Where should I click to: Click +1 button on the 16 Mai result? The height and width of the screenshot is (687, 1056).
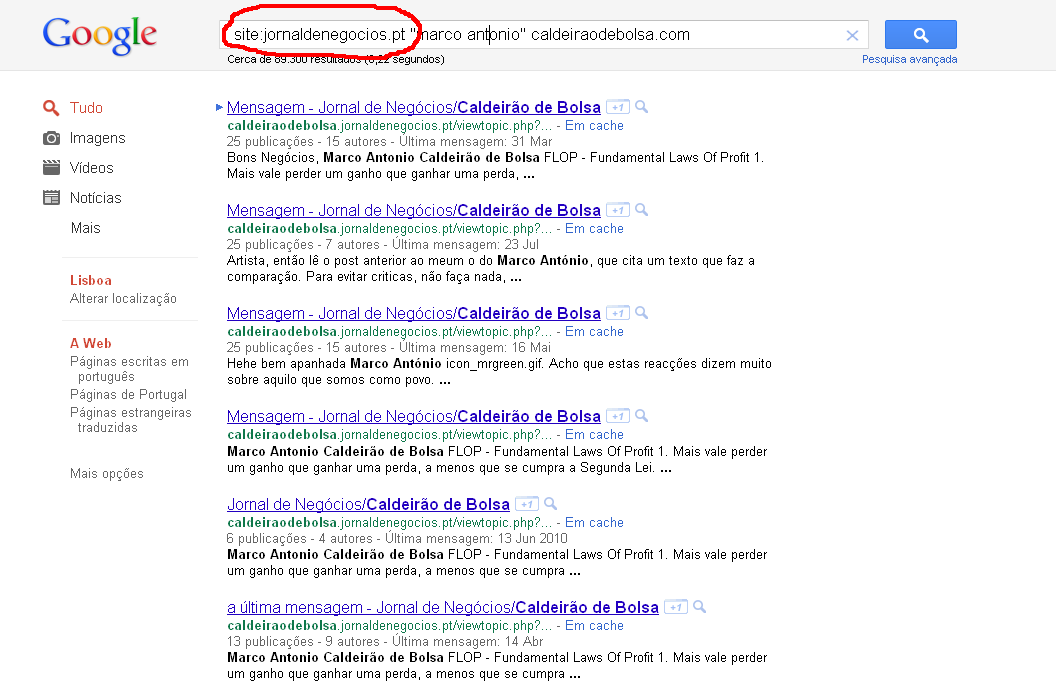(x=618, y=313)
